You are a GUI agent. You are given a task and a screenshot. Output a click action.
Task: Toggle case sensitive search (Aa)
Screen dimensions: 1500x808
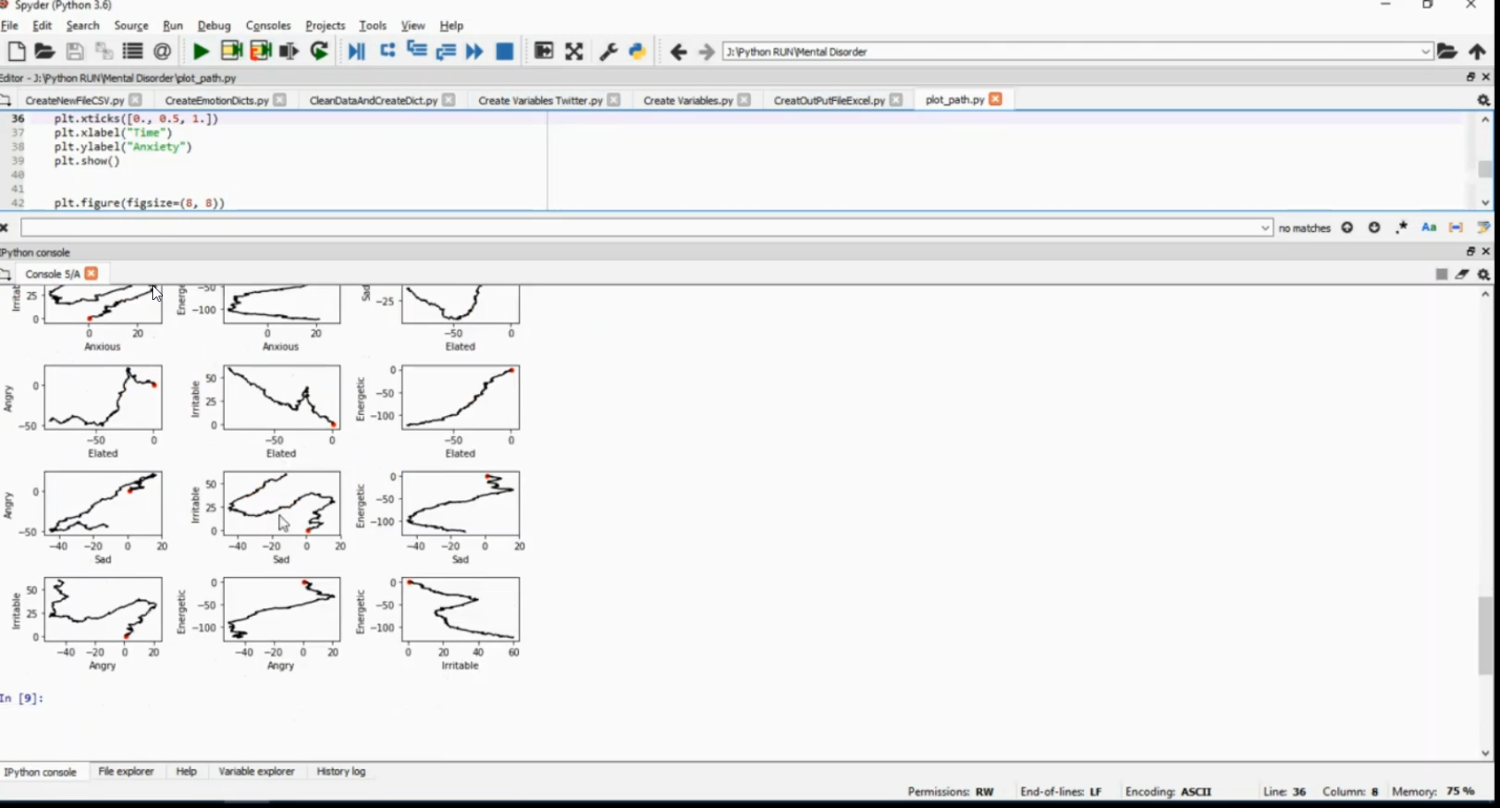click(1429, 228)
